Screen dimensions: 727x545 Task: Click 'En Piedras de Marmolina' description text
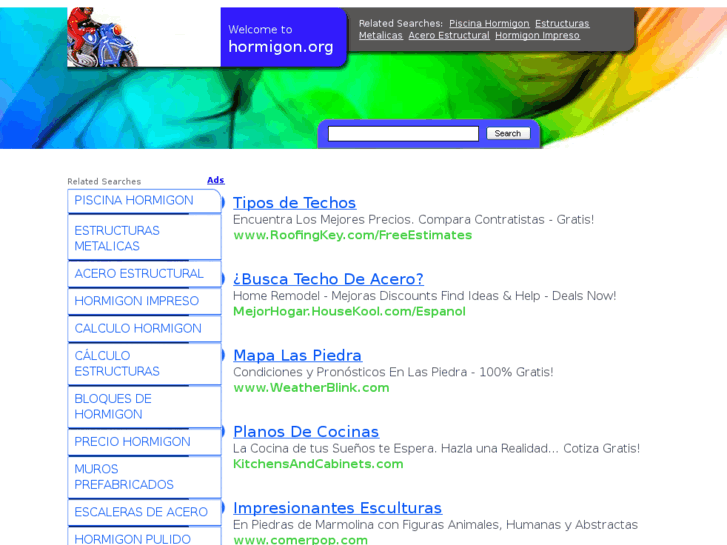pos(435,525)
